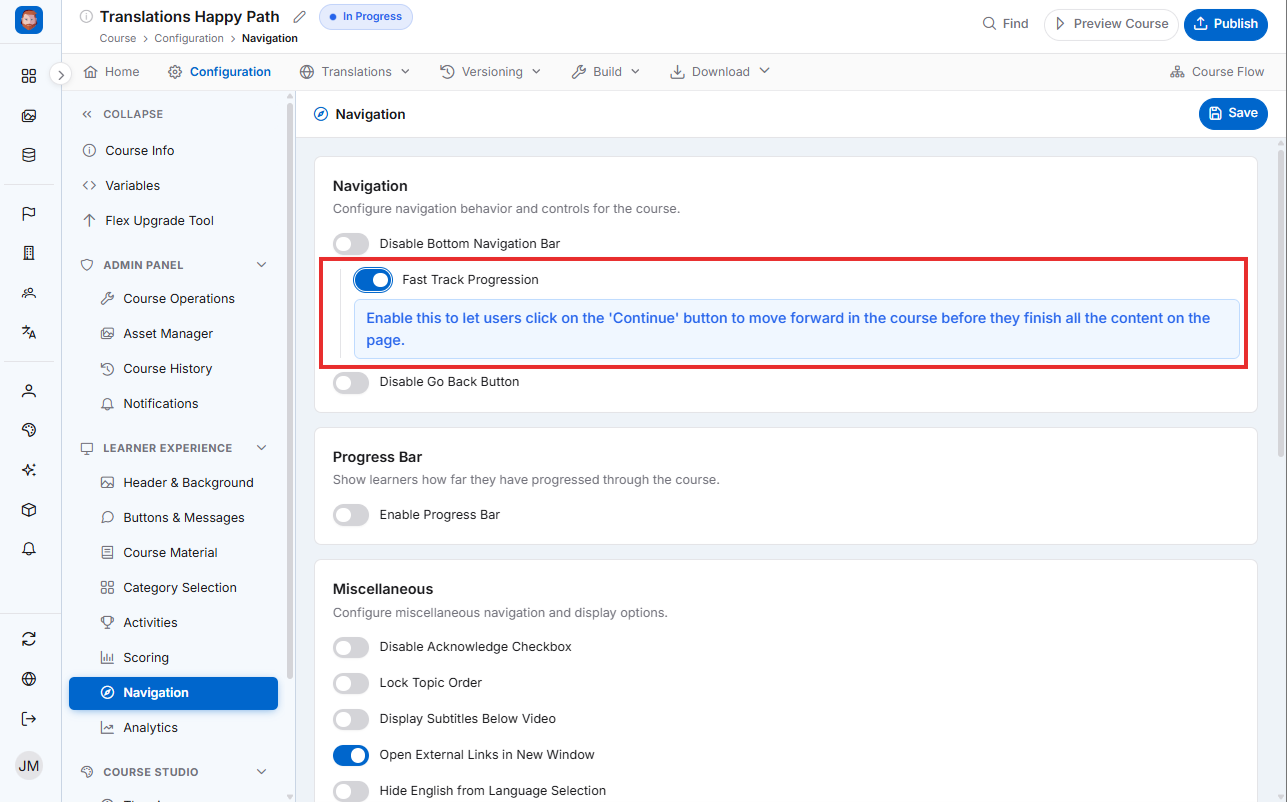The width and height of the screenshot is (1287, 802).
Task: Click the pencil icon beside course title
Action: [300, 17]
